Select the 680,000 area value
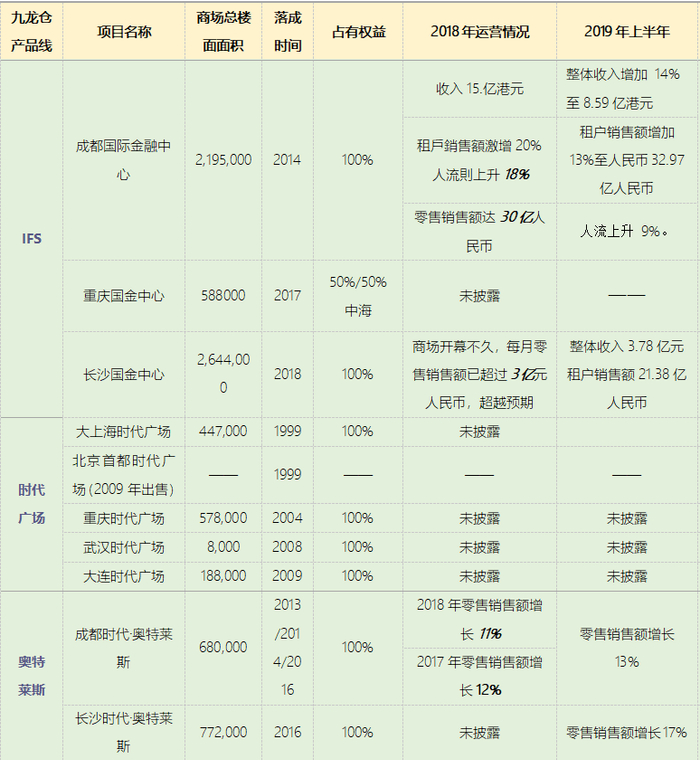This screenshot has height=760, width=700. click(223, 648)
